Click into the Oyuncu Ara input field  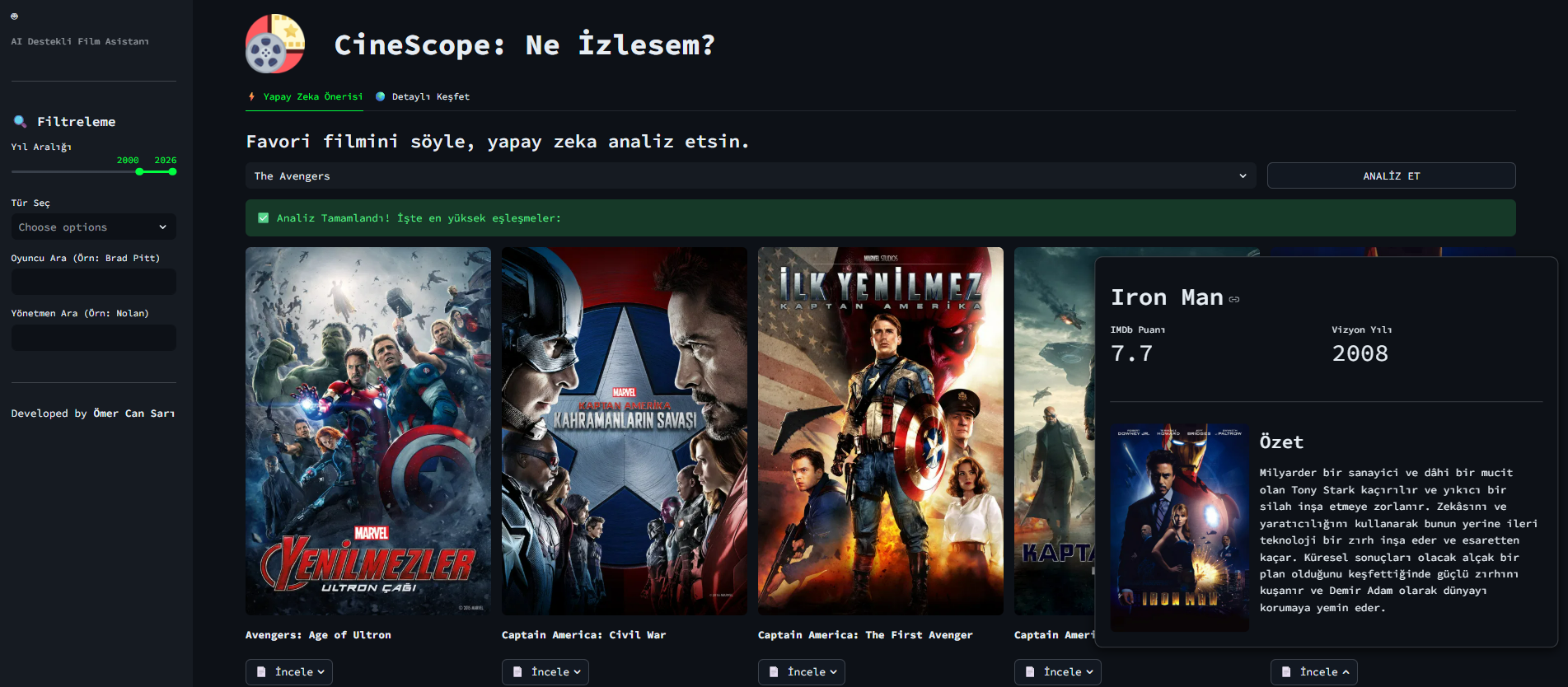[94, 282]
